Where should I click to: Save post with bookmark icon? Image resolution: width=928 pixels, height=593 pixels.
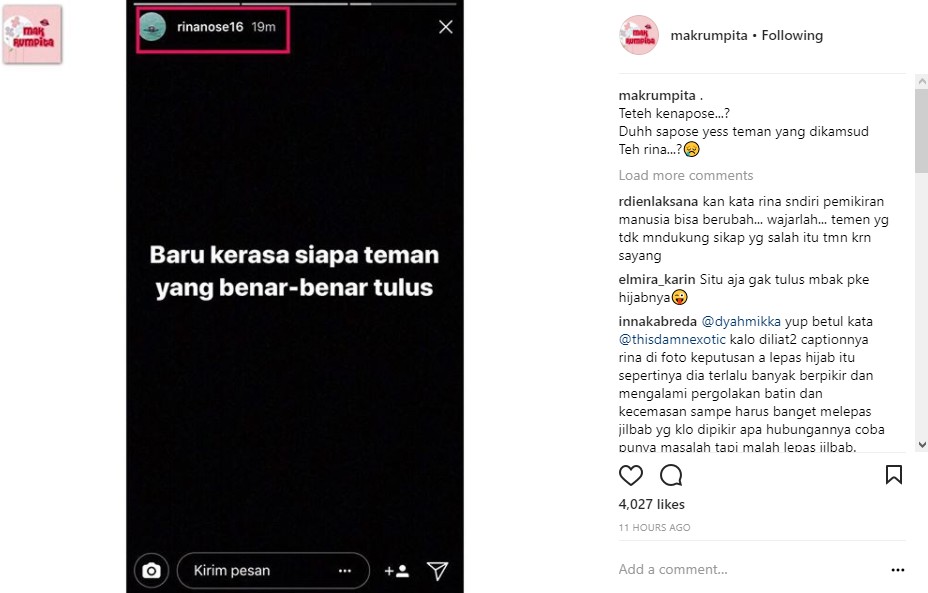point(894,475)
